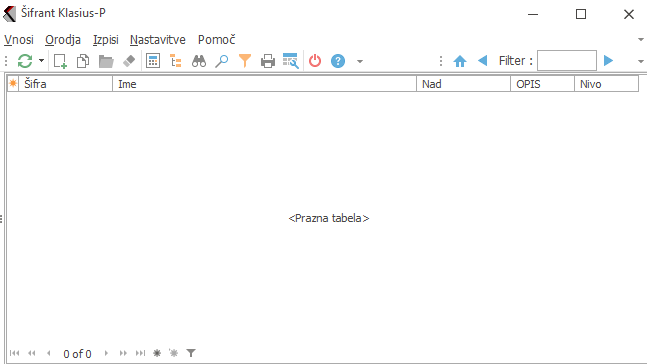647x364 pixels.
Task: Click the blue left arrow
Action: (482, 61)
